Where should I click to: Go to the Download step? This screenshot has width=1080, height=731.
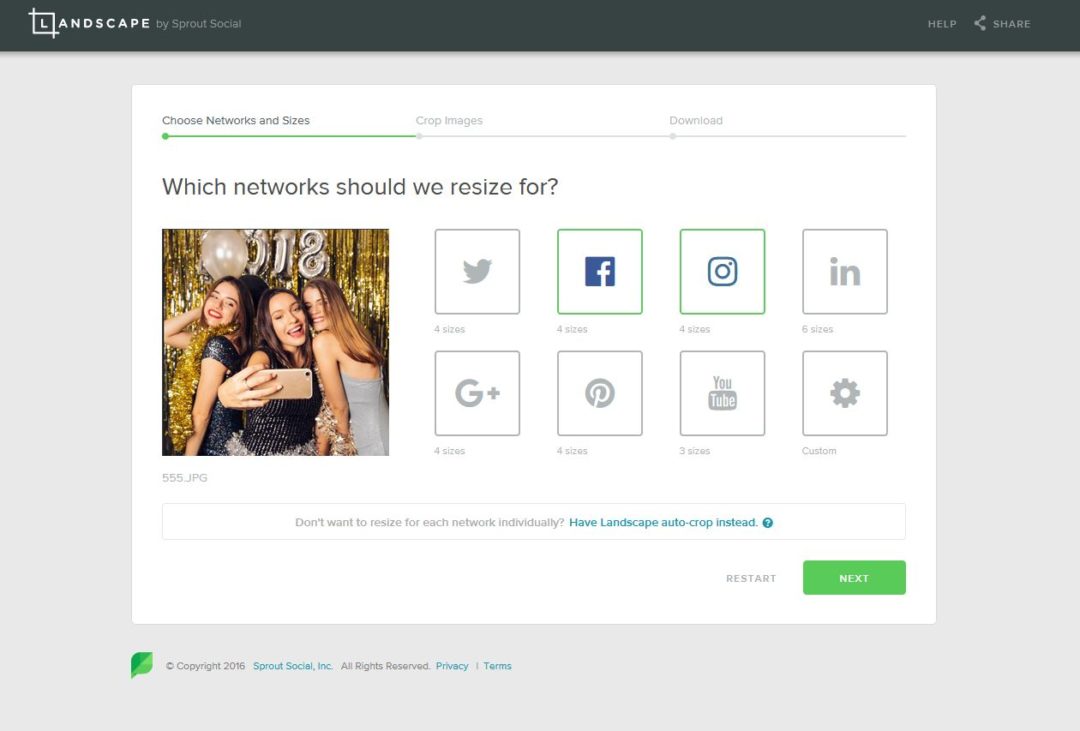tap(696, 121)
